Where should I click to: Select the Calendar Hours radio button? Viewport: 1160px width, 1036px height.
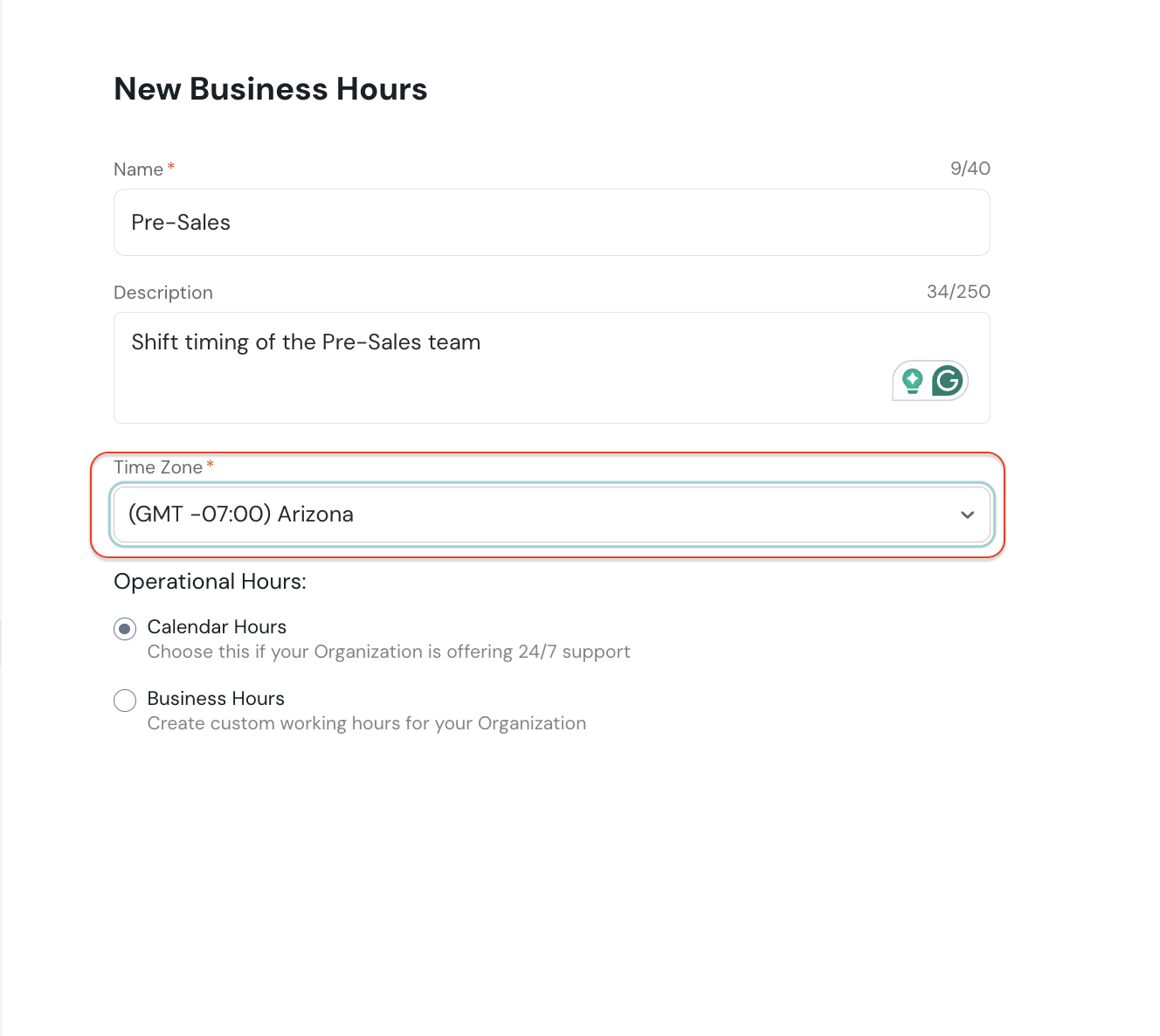click(125, 629)
